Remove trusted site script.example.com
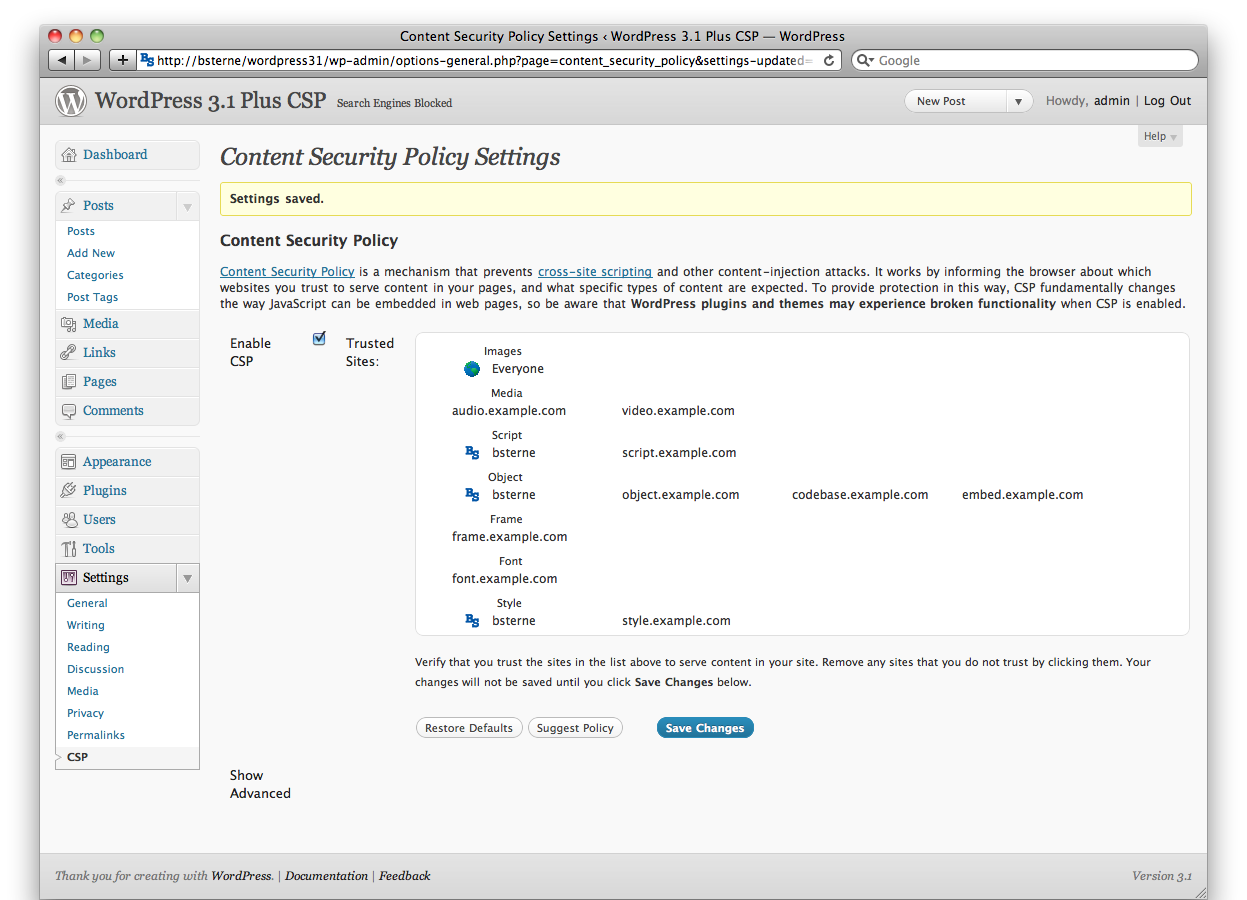Viewport: 1247px width, 900px height. (679, 453)
